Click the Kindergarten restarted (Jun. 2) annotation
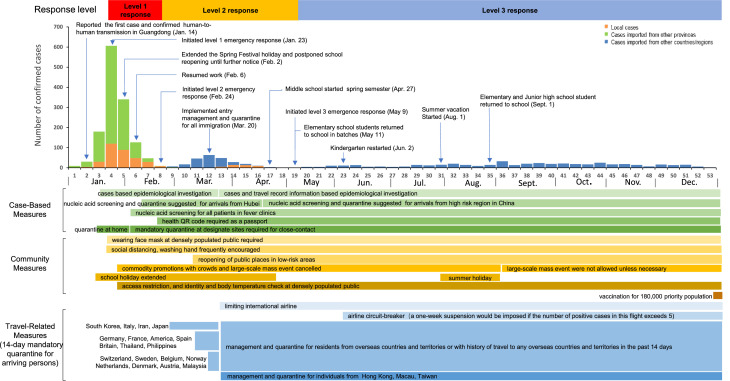 [x=372, y=148]
